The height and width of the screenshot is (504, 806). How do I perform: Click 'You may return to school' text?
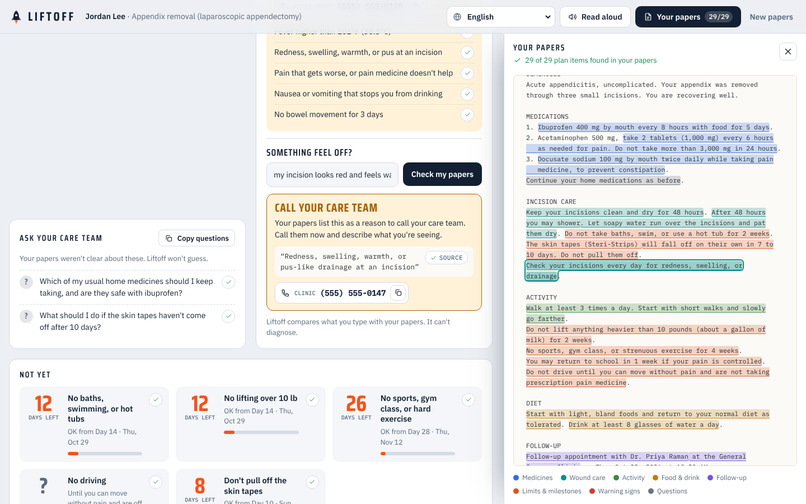644,362
